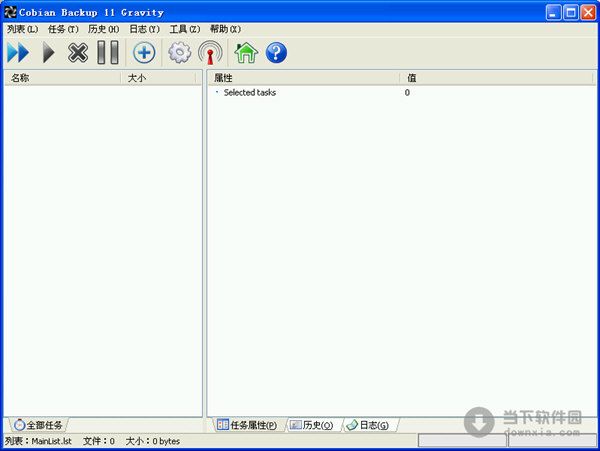Screen dimensions: 600x451
Task: Create a new task with plus icon
Action: tap(144, 52)
